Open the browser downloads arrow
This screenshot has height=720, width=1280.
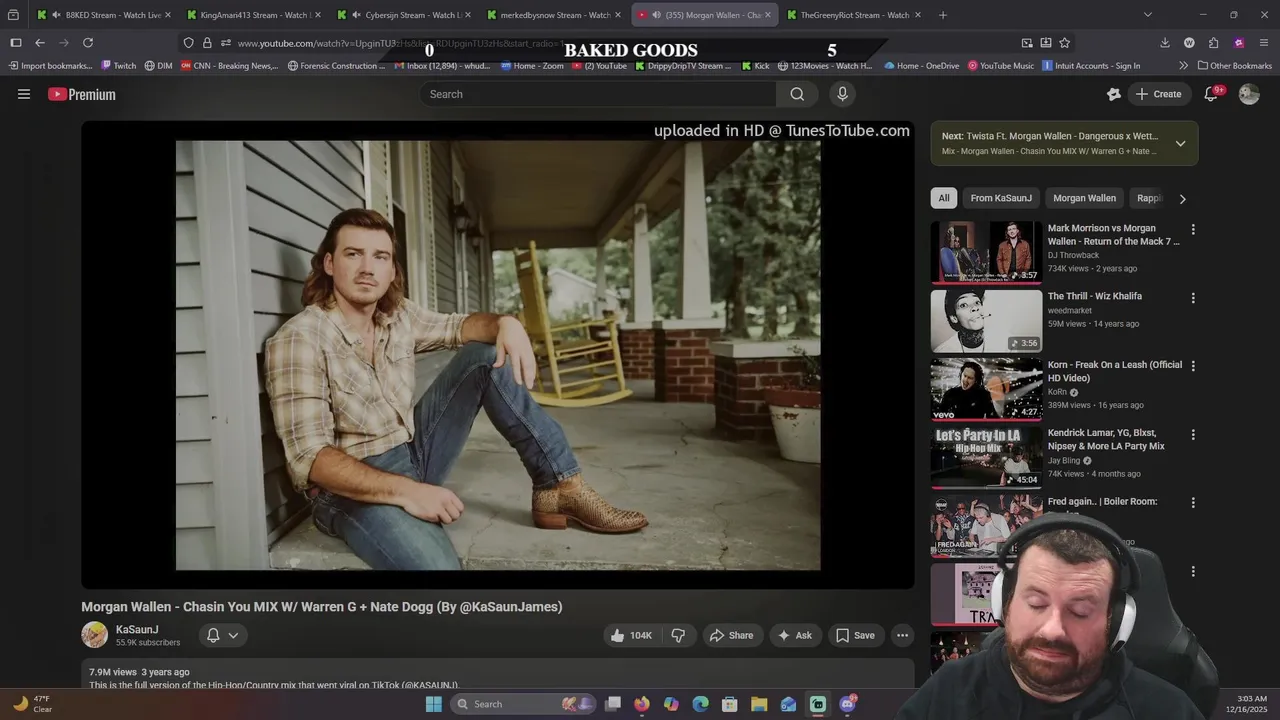[x=1165, y=43]
